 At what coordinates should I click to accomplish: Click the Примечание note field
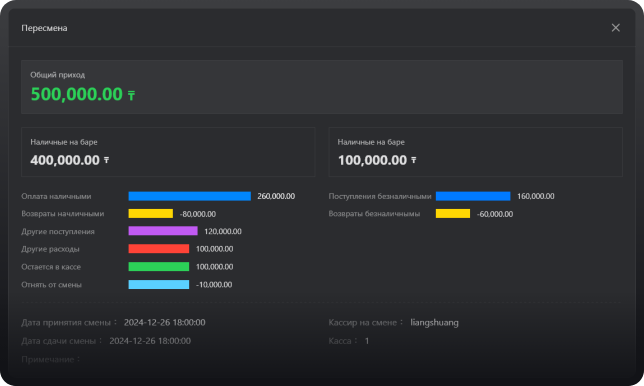tap(51, 359)
